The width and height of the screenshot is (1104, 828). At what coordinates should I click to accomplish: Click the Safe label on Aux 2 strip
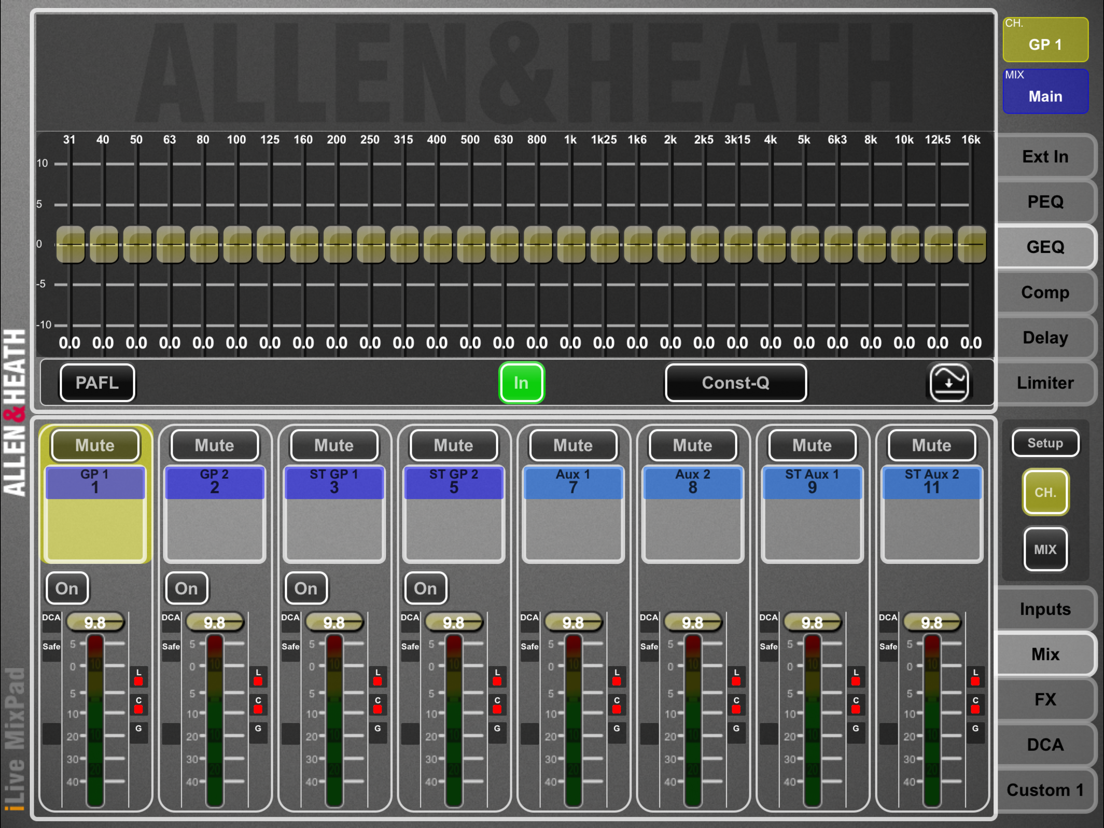click(649, 646)
